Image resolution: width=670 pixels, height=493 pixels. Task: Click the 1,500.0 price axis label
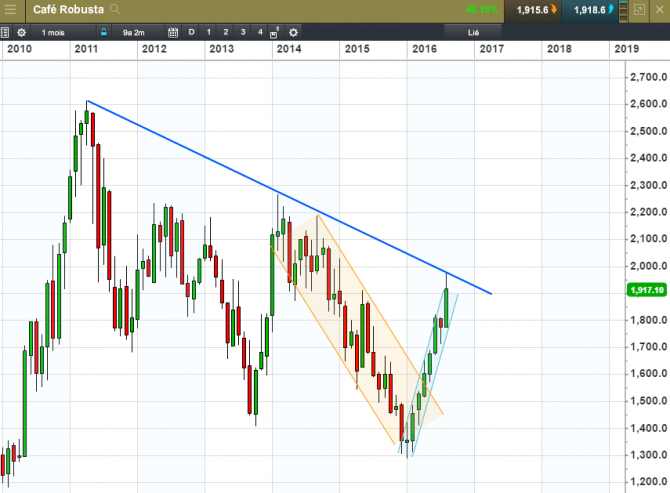click(x=649, y=401)
